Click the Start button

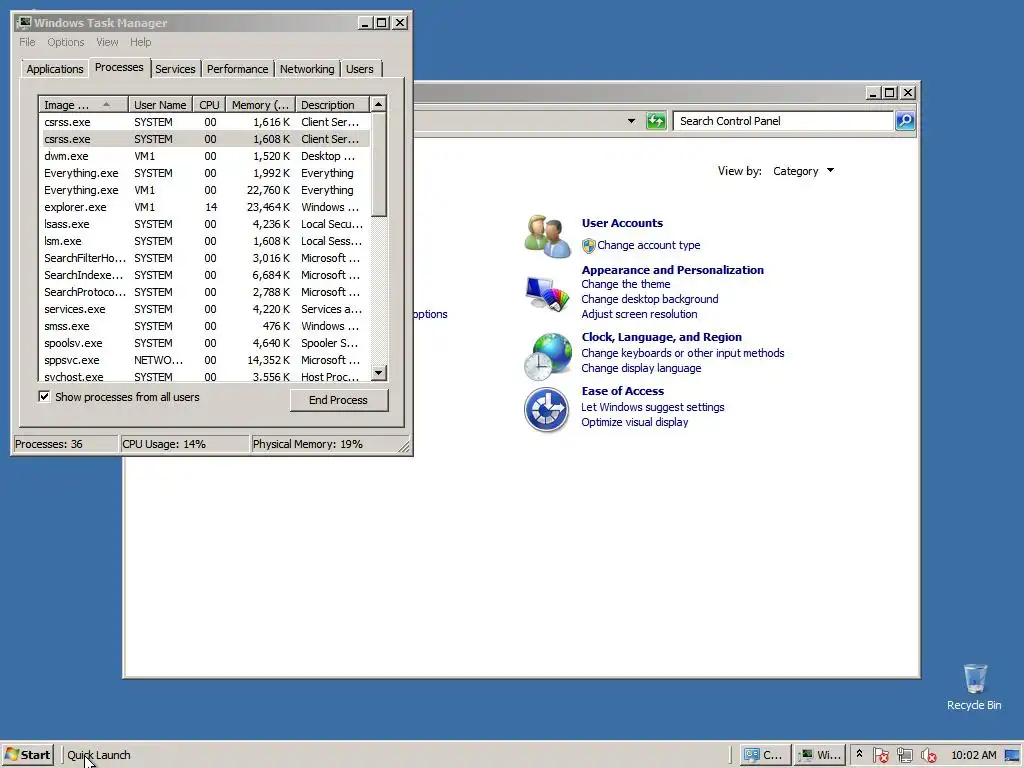pyautogui.click(x=27, y=755)
